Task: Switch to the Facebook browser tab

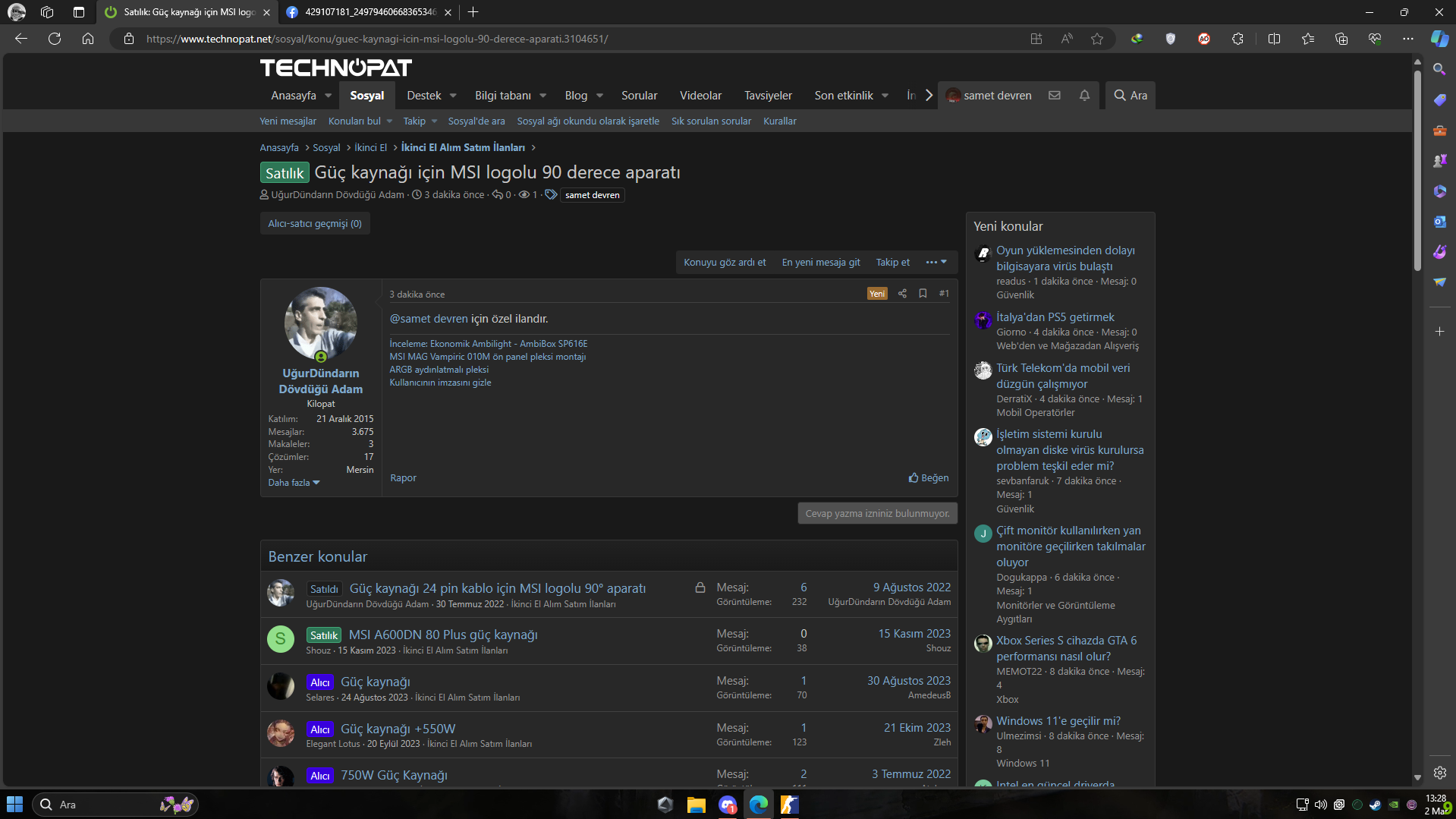Action: tap(369, 12)
